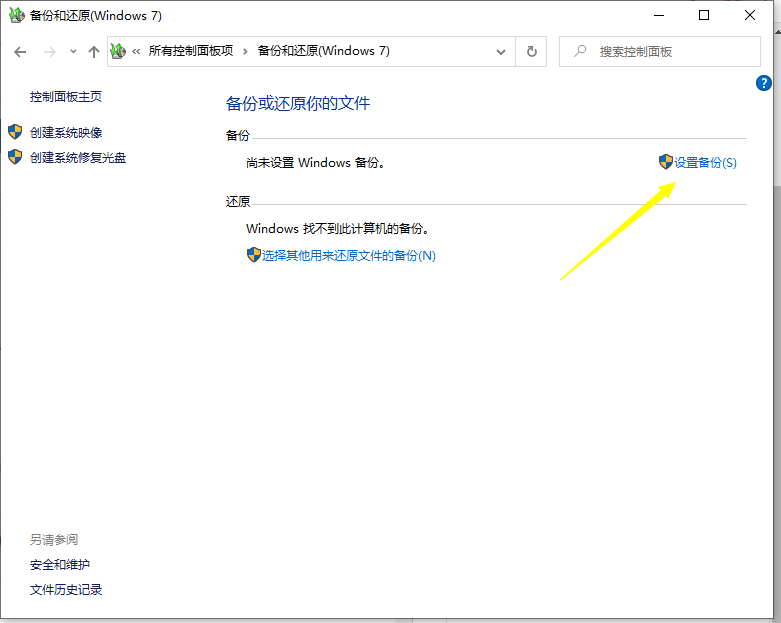This screenshot has width=781, height=623.
Task: Click the double chevron before 所有控制面板项
Action: pos(136,51)
